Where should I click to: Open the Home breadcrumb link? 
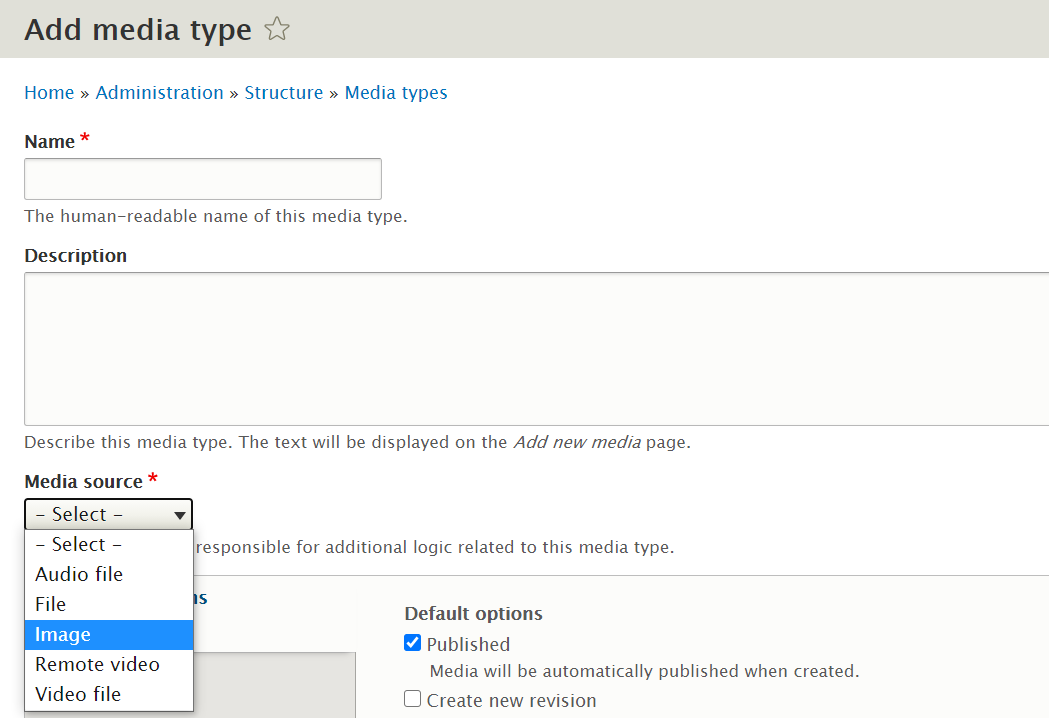(x=49, y=92)
